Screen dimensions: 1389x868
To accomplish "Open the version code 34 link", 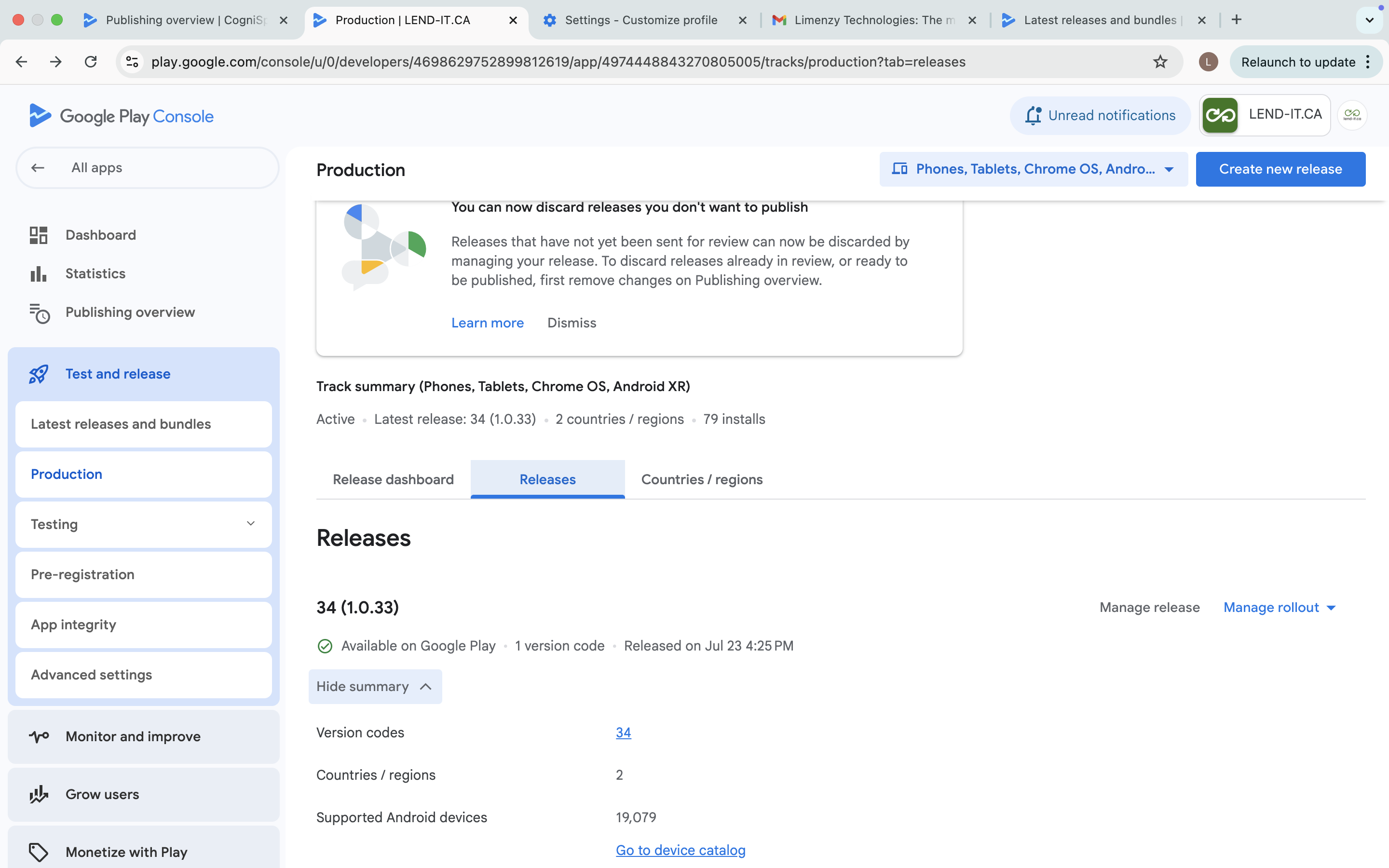I will coord(623,732).
